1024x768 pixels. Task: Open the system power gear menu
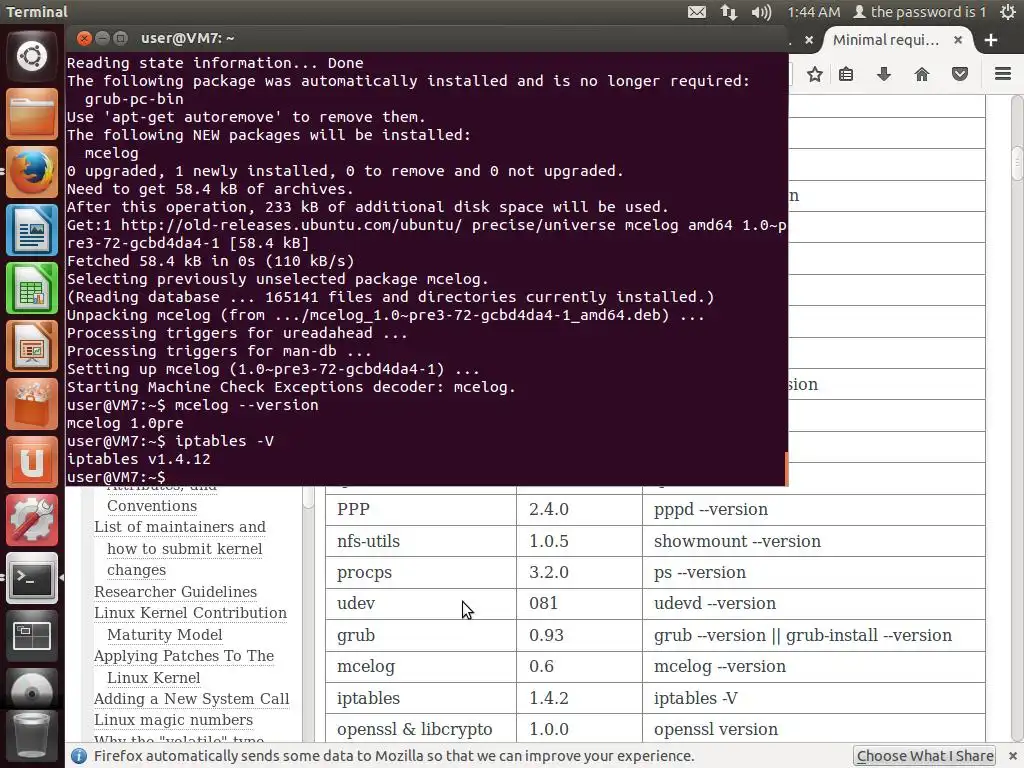(1008, 12)
